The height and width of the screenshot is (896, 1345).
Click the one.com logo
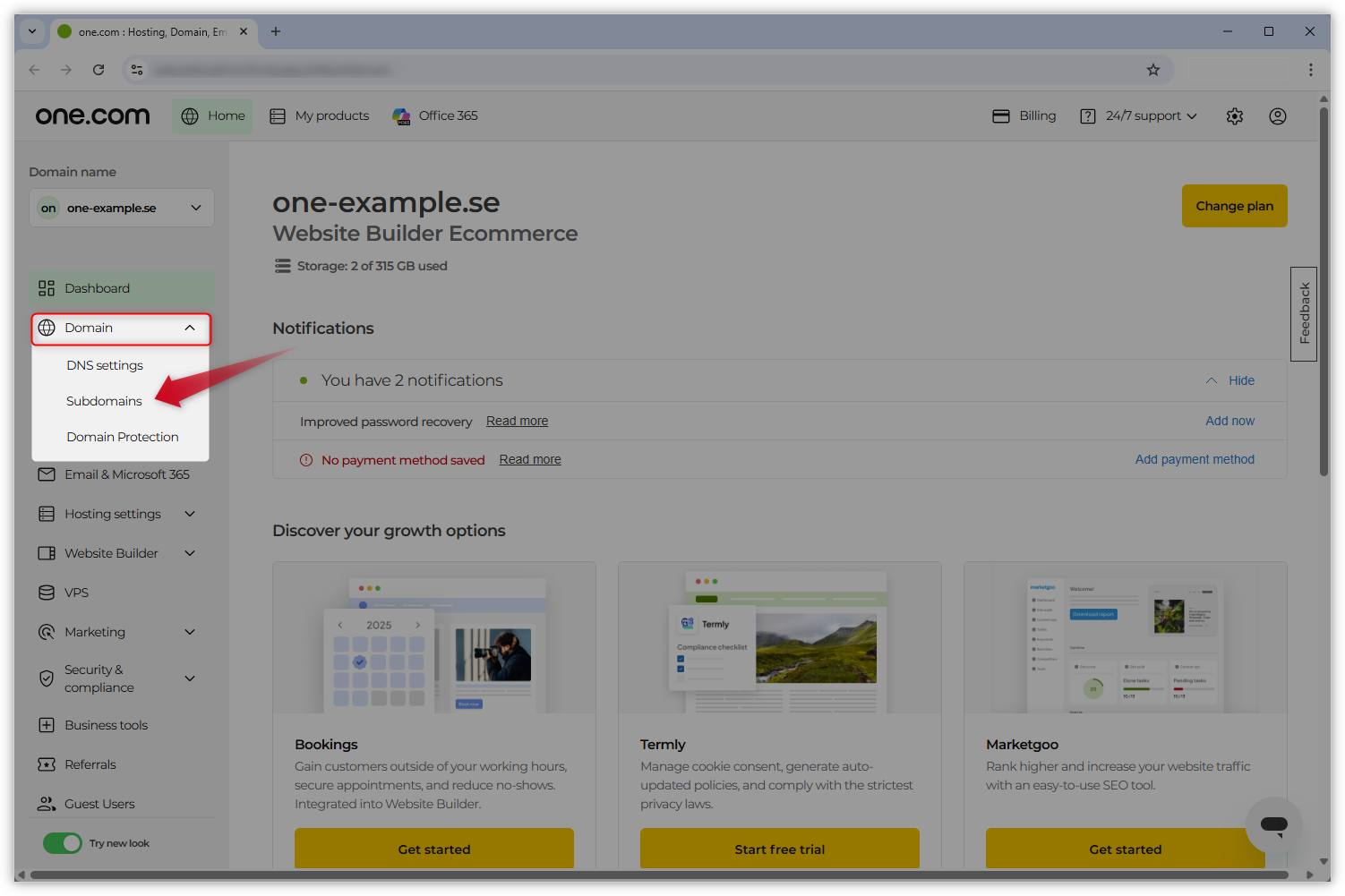[92, 115]
